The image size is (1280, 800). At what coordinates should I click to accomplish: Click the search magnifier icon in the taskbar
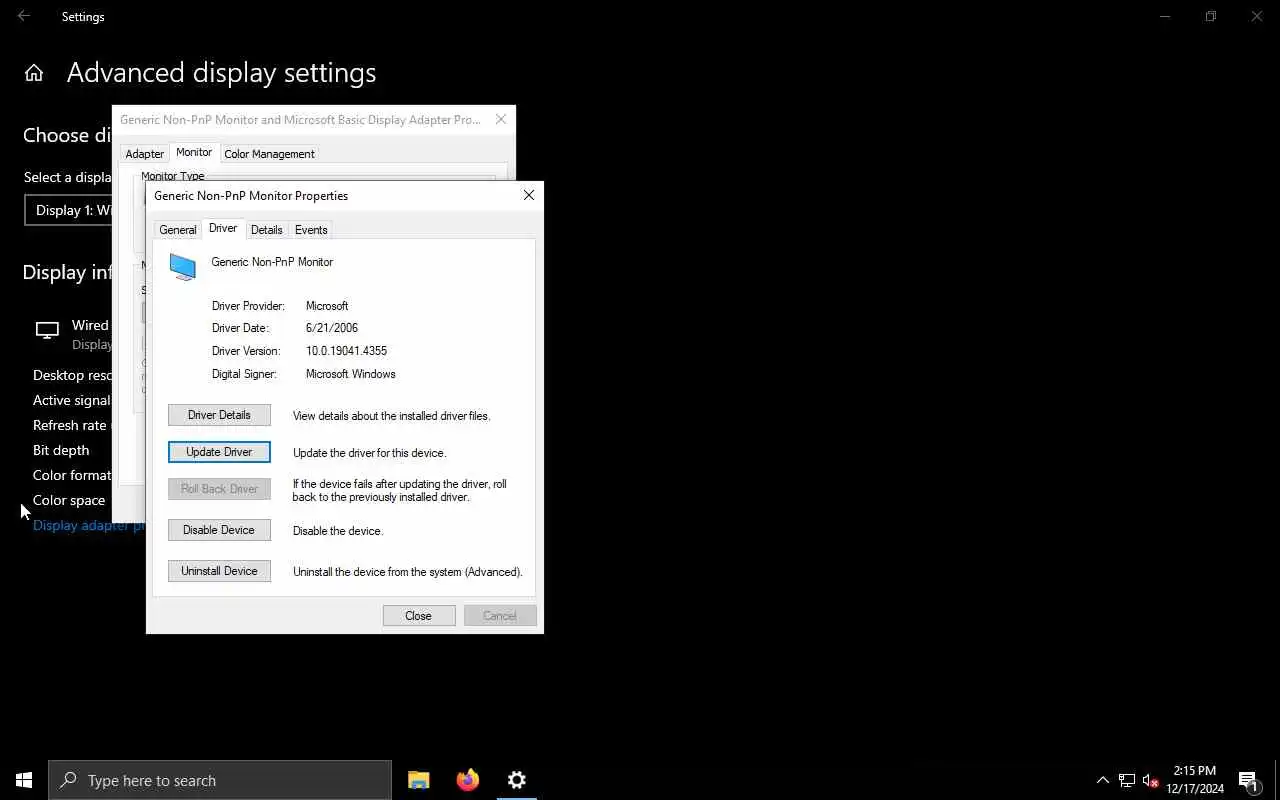click(x=68, y=780)
